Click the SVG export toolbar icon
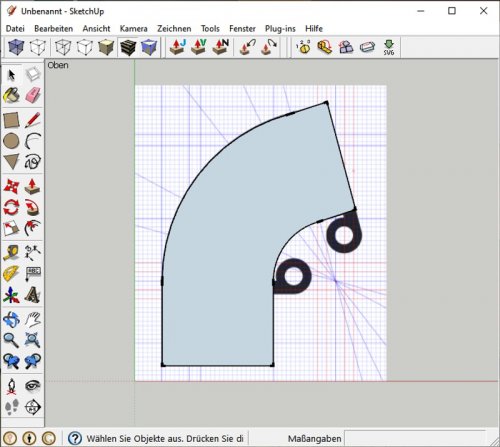Viewport: 500px width, 447px height. (389, 48)
